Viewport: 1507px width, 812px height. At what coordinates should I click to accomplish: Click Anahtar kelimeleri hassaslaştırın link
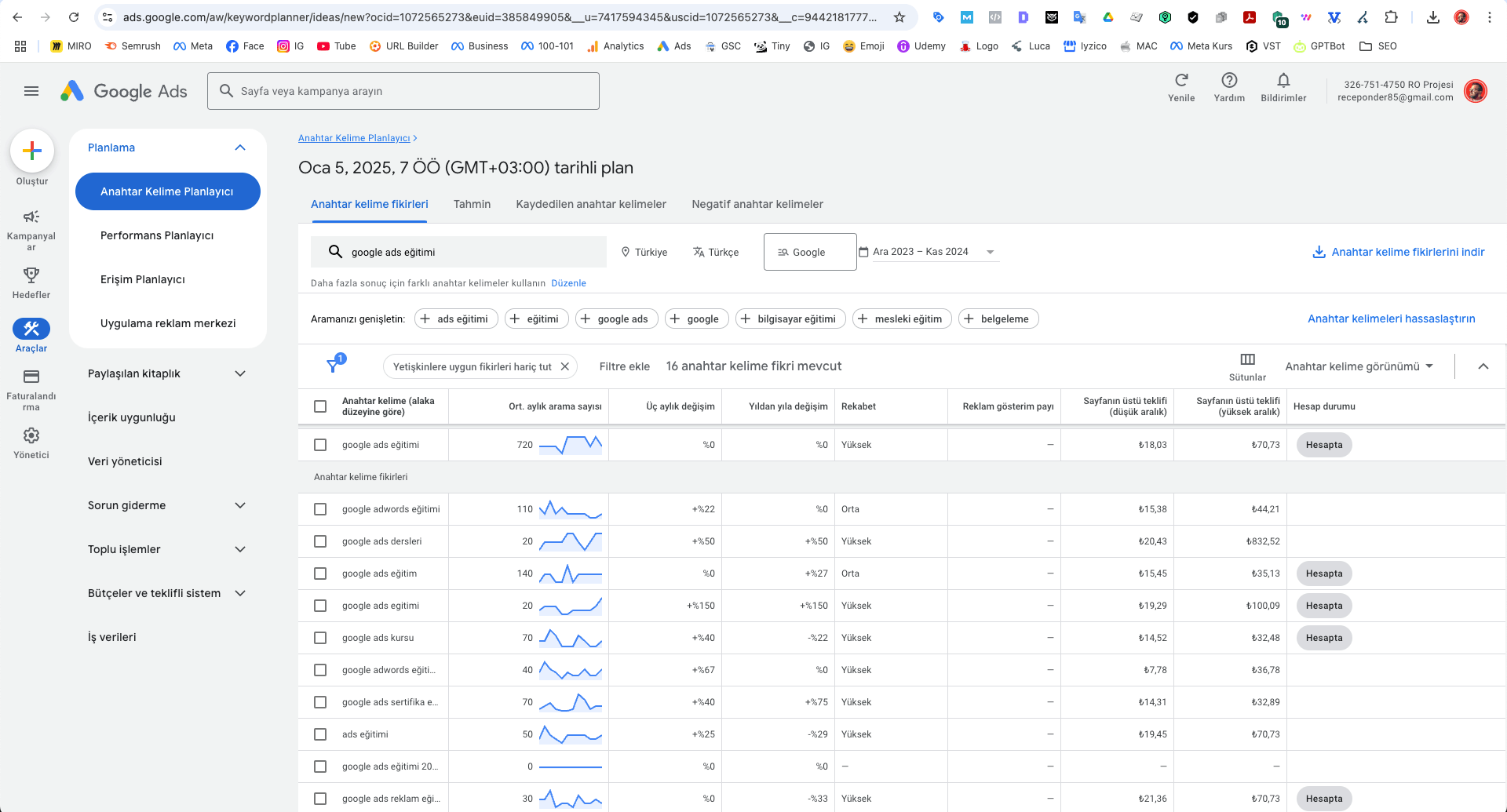tap(1392, 319)
